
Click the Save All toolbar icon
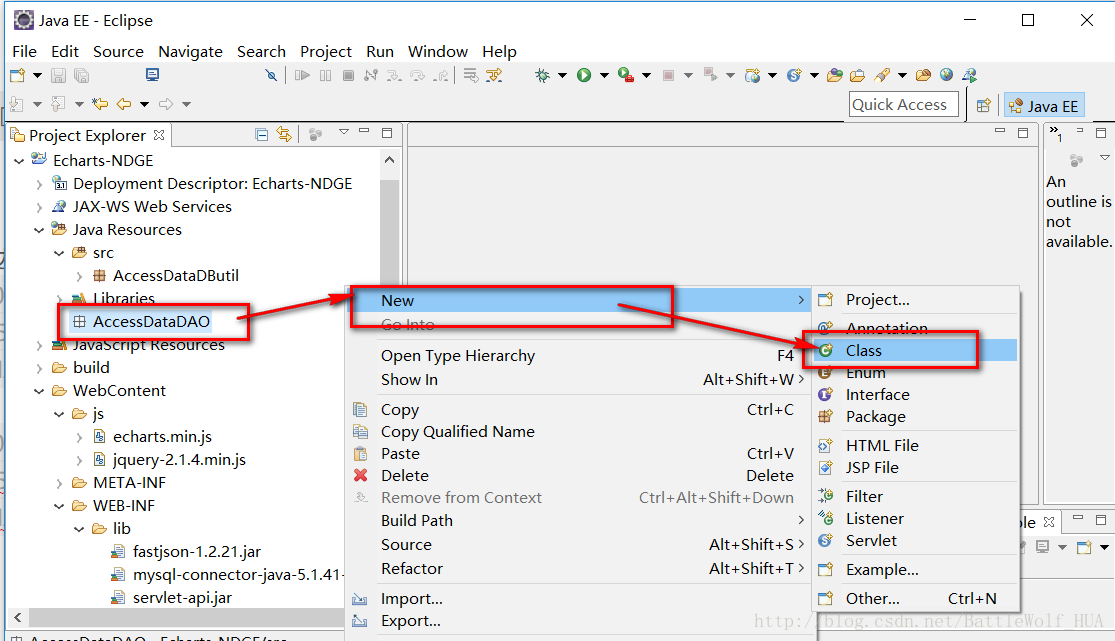82,75
